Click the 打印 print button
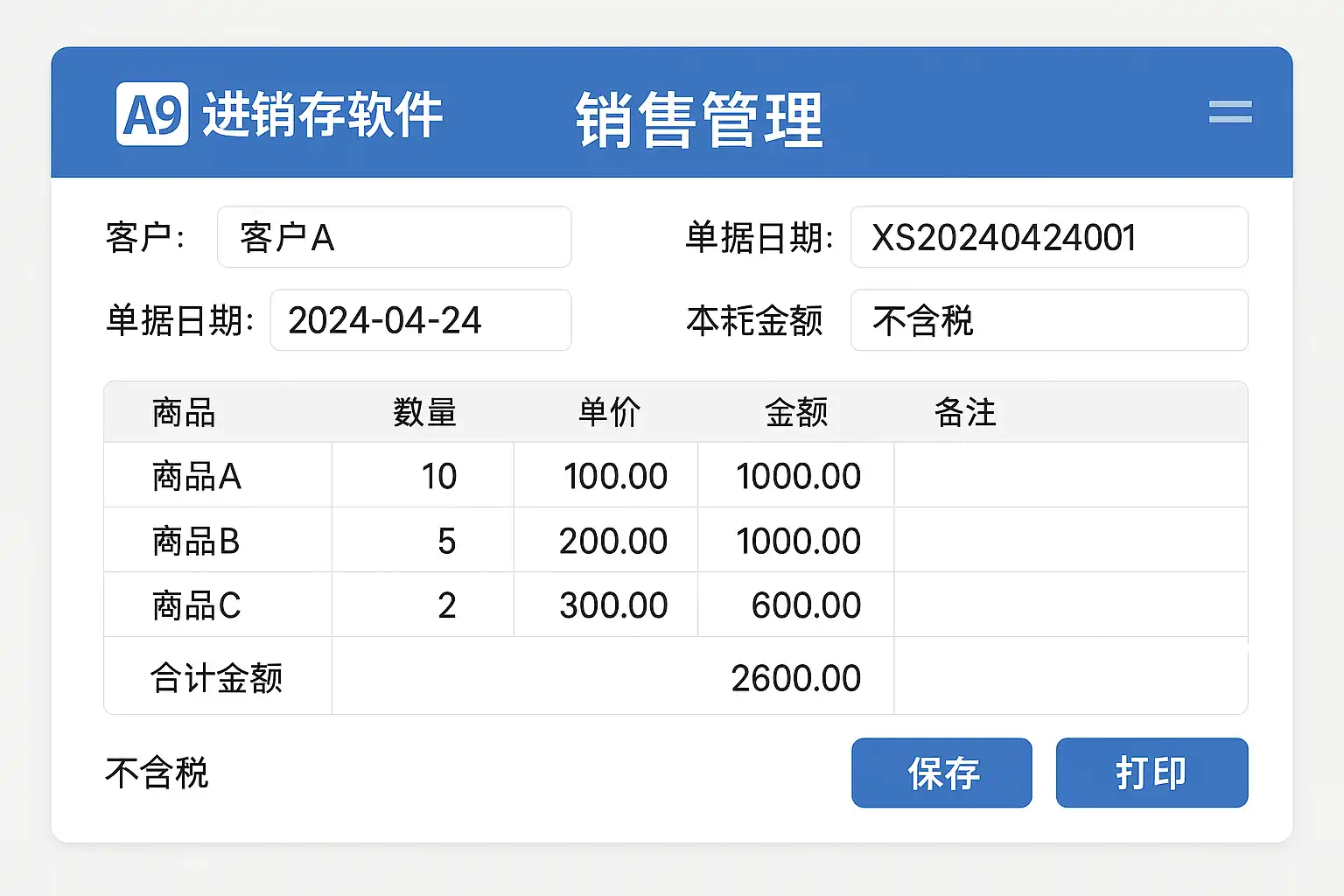This screenshot has width=1344, height=896. [1151, 773]
